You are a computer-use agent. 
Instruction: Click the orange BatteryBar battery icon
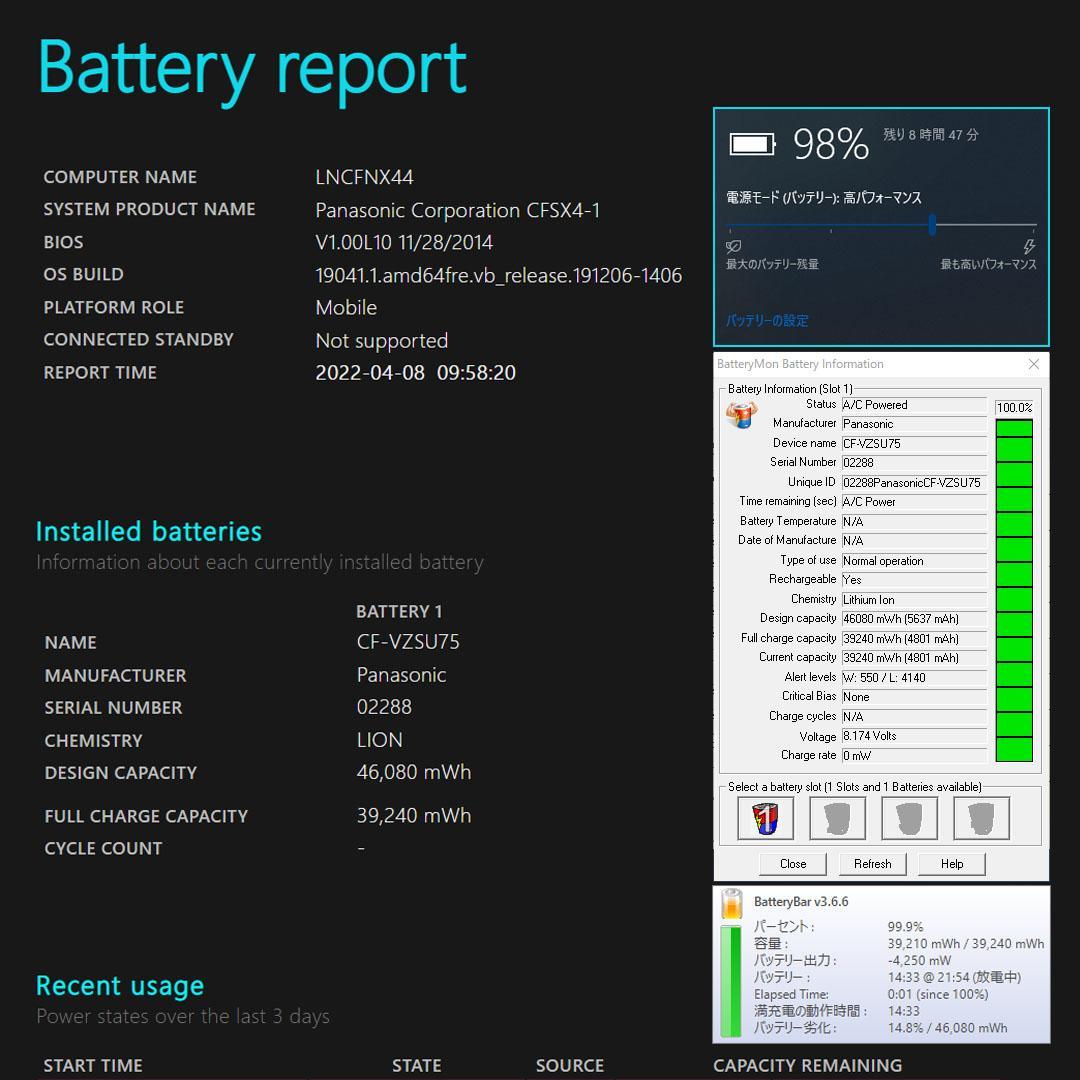click(x=732, y=904)
